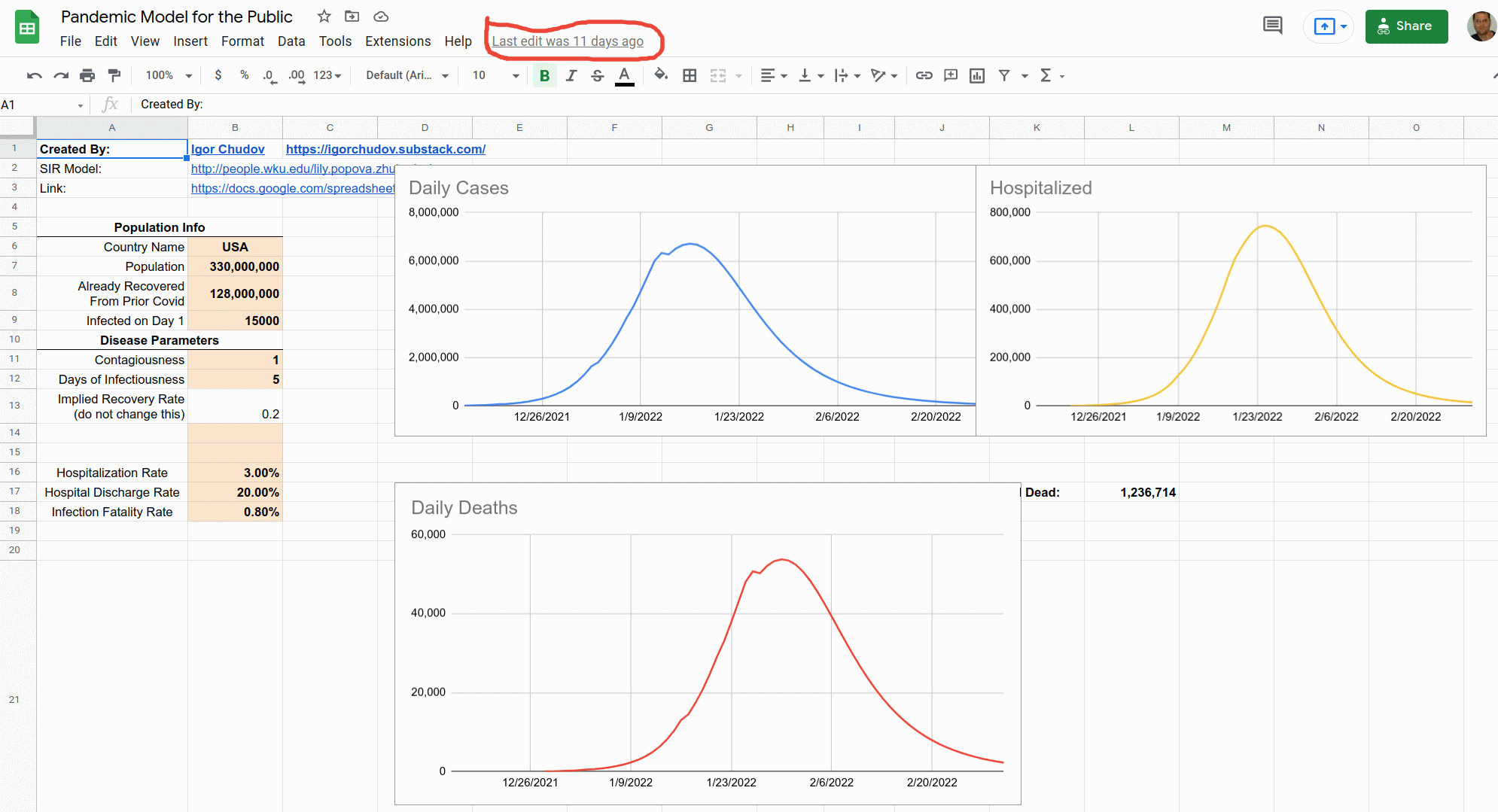Open the igorchudov.substack.com link
This screenshot has height=812, width=1498.
tap(385, 149)
